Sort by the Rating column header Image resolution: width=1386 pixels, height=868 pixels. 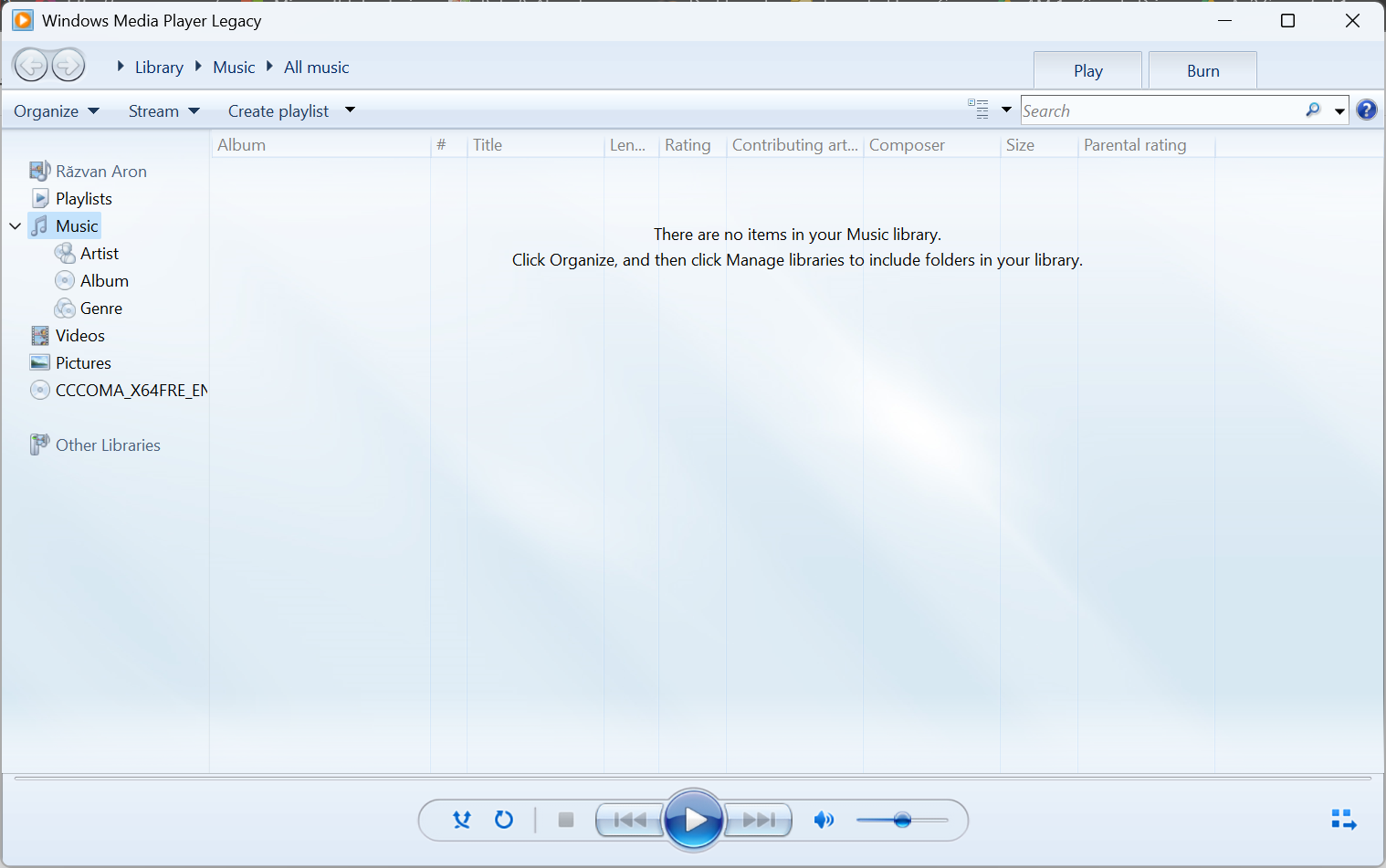692,144
